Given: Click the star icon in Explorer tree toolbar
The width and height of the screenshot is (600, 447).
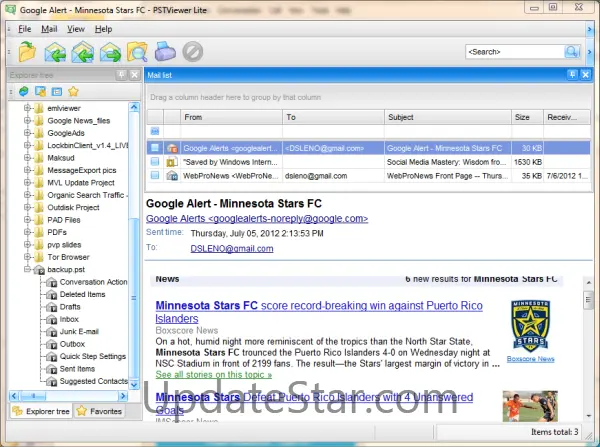Looking at the screenshot, I should coord(72,92).
